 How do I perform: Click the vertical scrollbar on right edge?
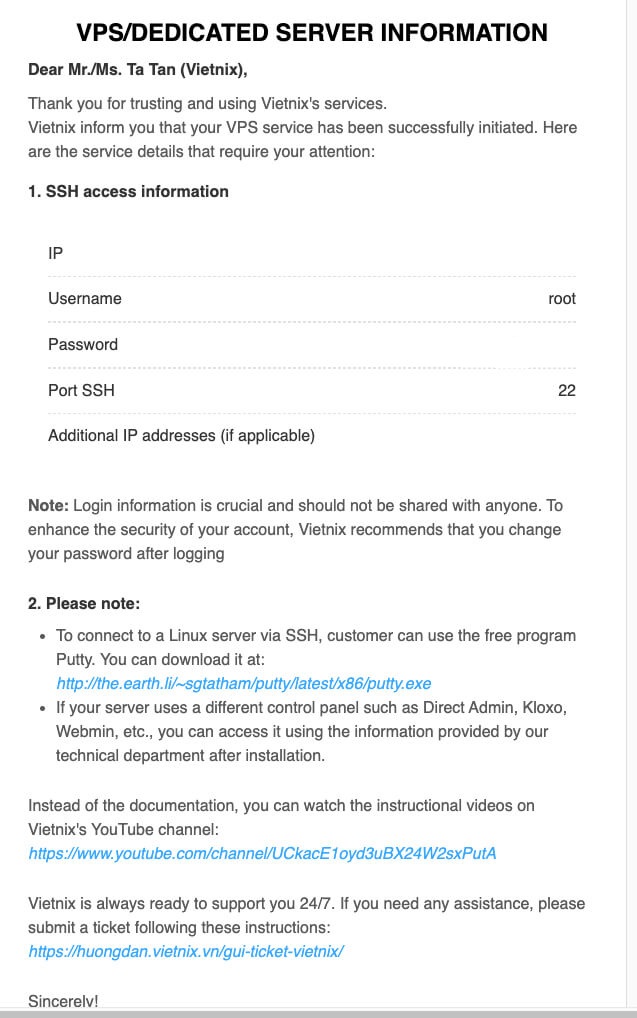tap(632, 505)
